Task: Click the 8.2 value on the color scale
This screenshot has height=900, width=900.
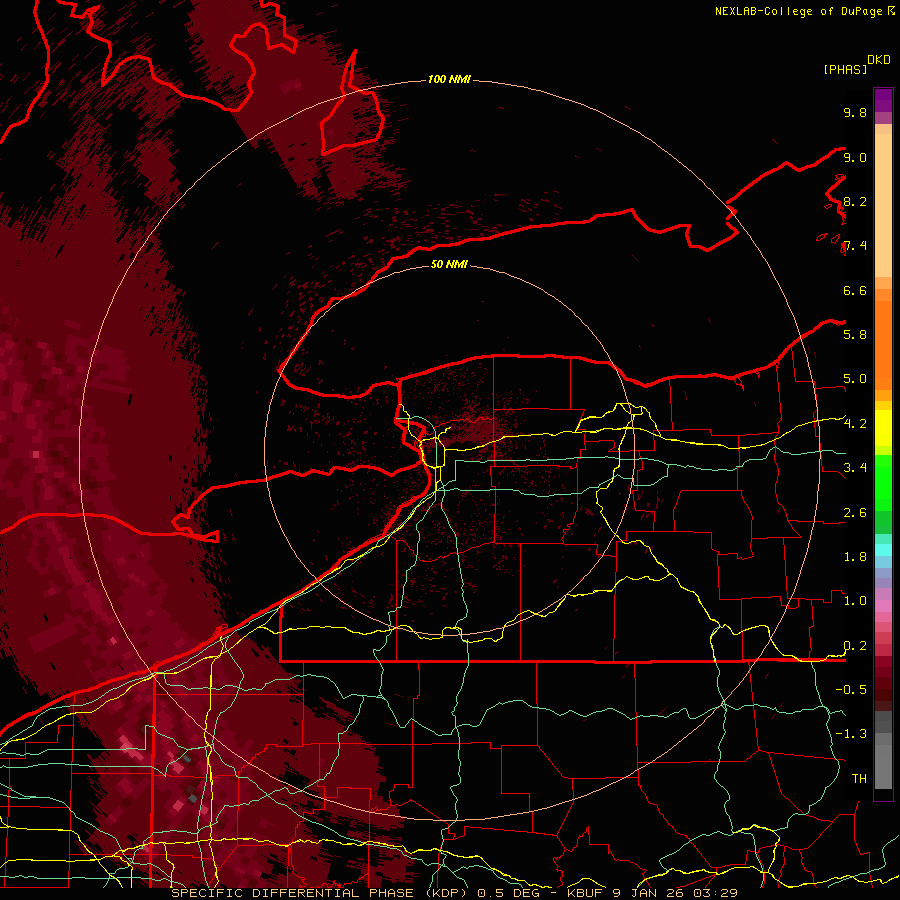Action: pyautogui.click(x=855, y=201)
